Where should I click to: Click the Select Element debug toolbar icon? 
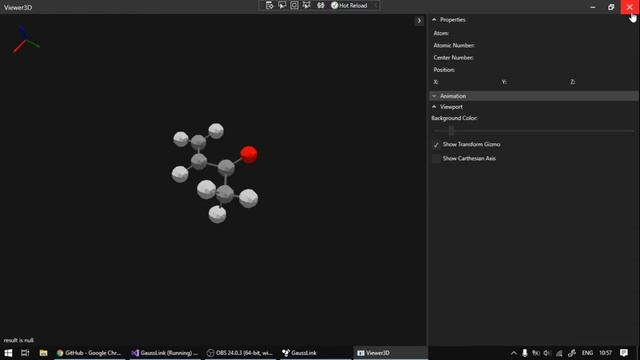click(282, 5)
